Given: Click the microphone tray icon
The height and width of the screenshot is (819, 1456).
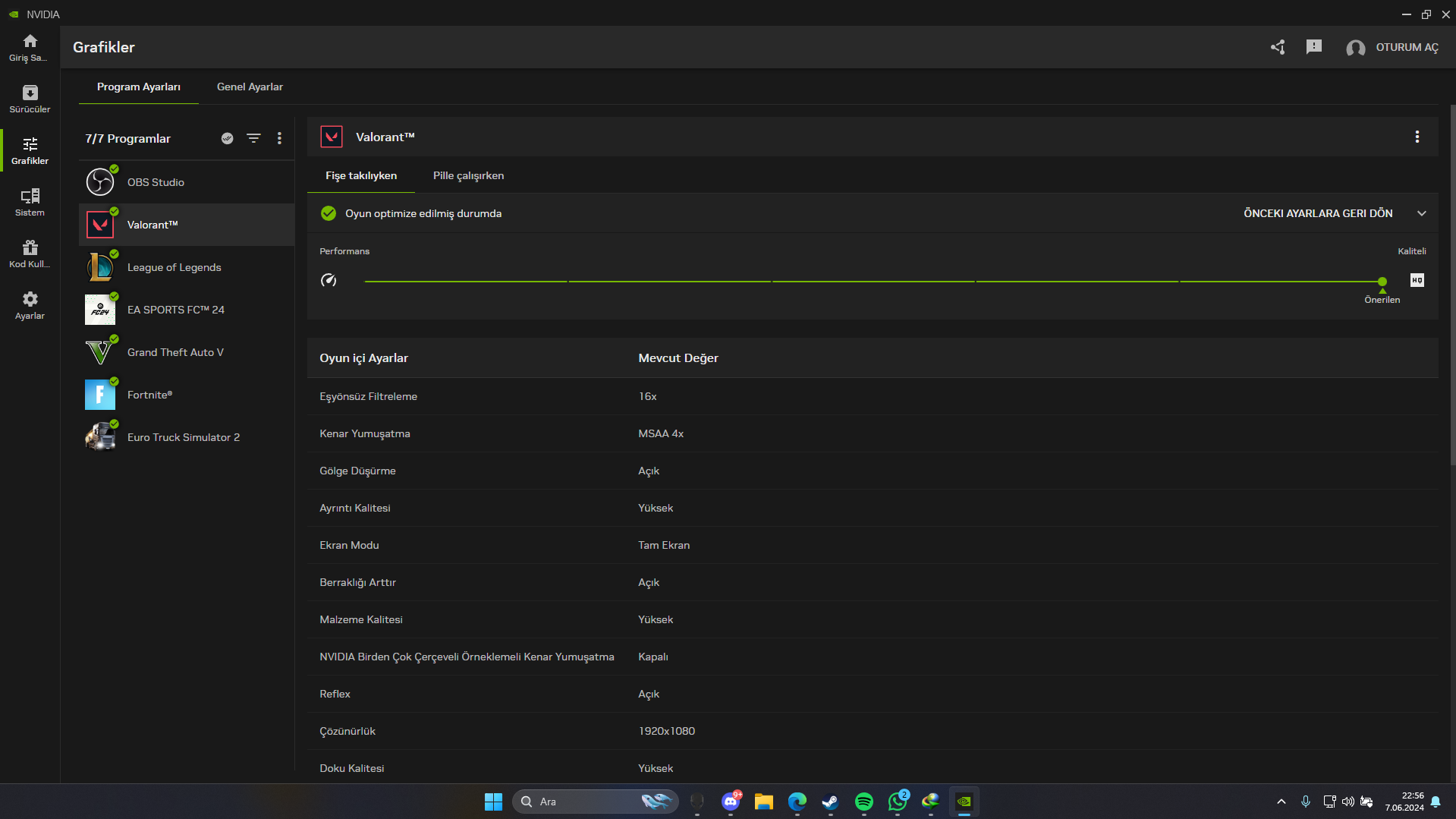Looking at the screenshot, I should tap(1306, 802).
